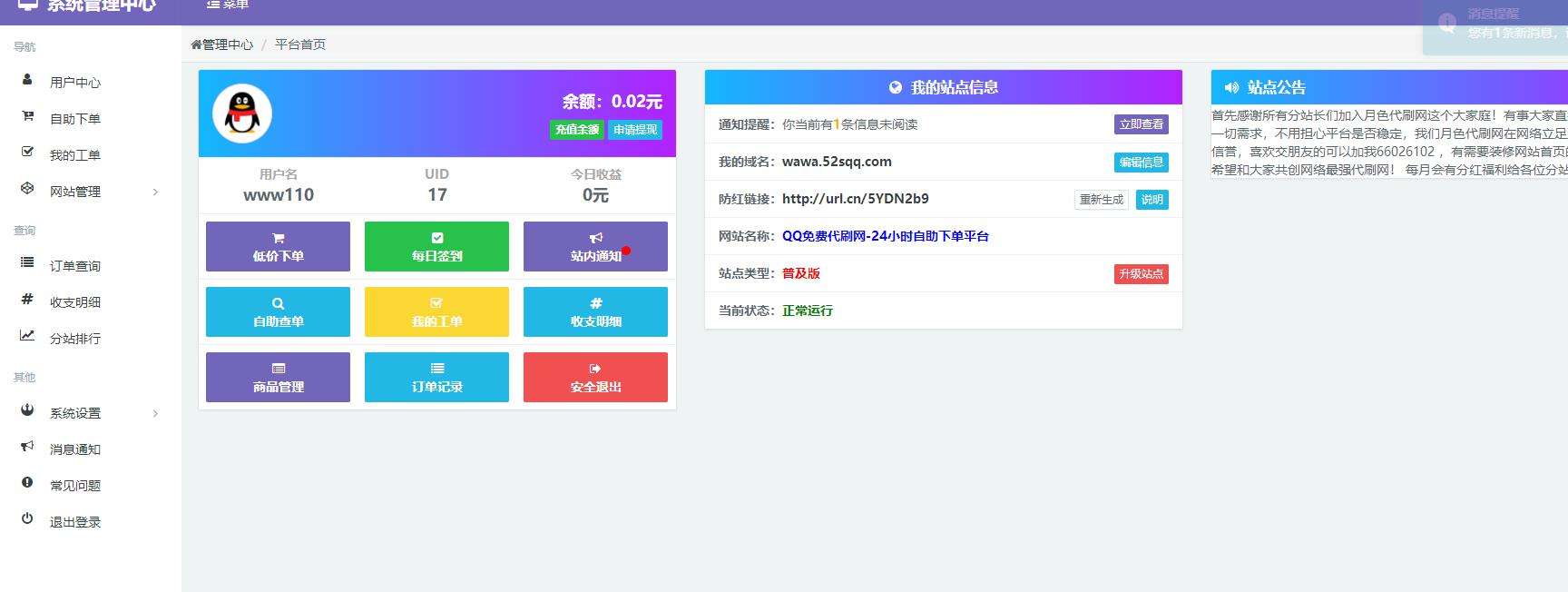Expand the 系统设置 submenu chevron
The image size is (1568, 592).
[x=155, y=413]
